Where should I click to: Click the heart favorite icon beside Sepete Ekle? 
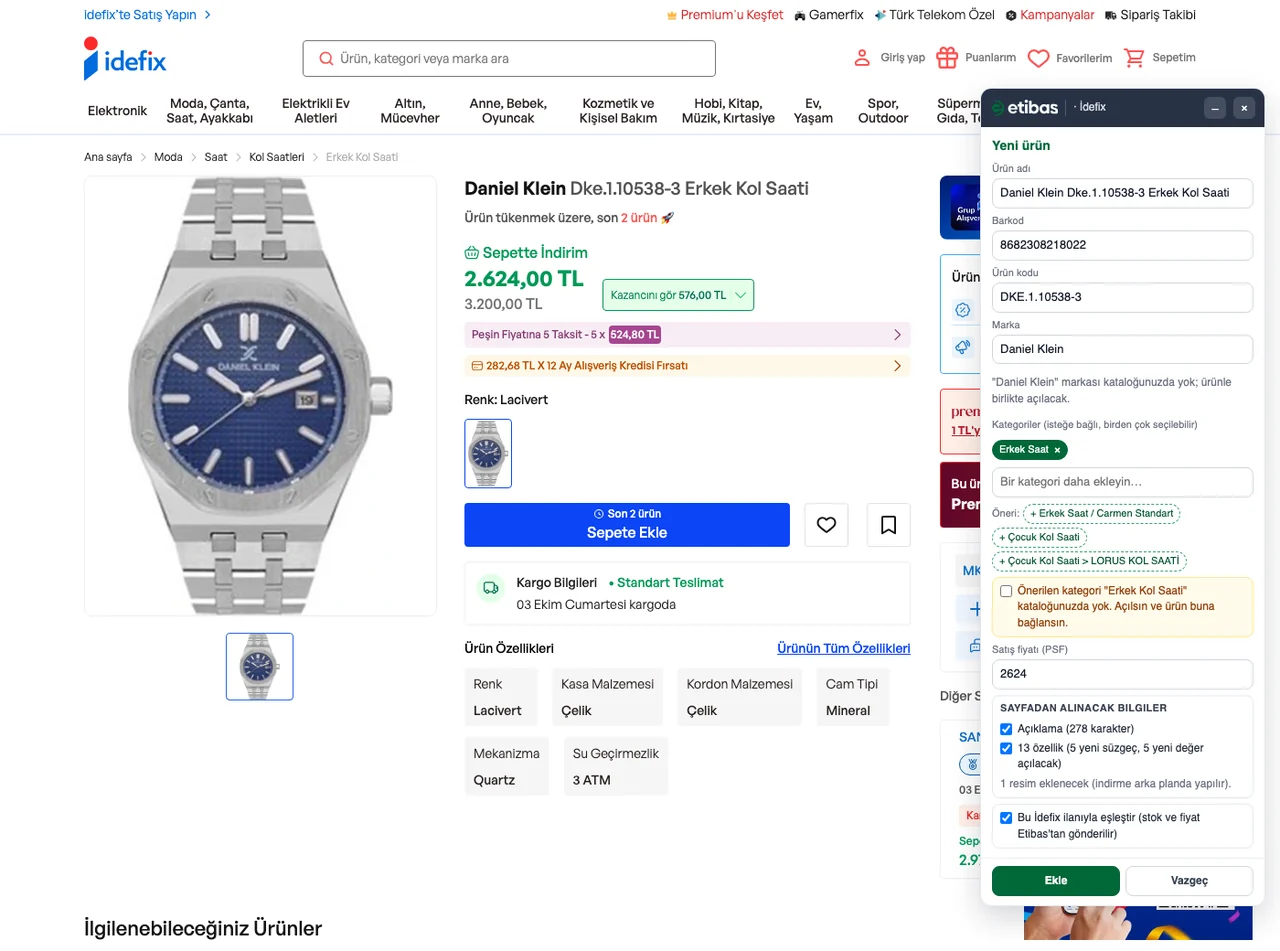tap(826, 525)
